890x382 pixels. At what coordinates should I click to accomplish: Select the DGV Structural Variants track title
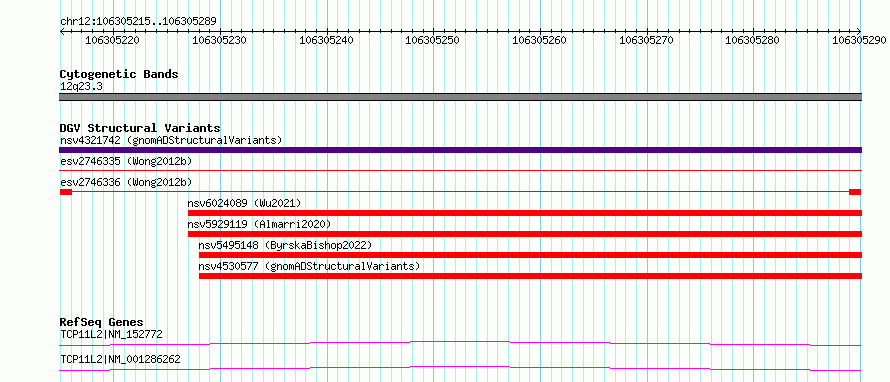140,128
